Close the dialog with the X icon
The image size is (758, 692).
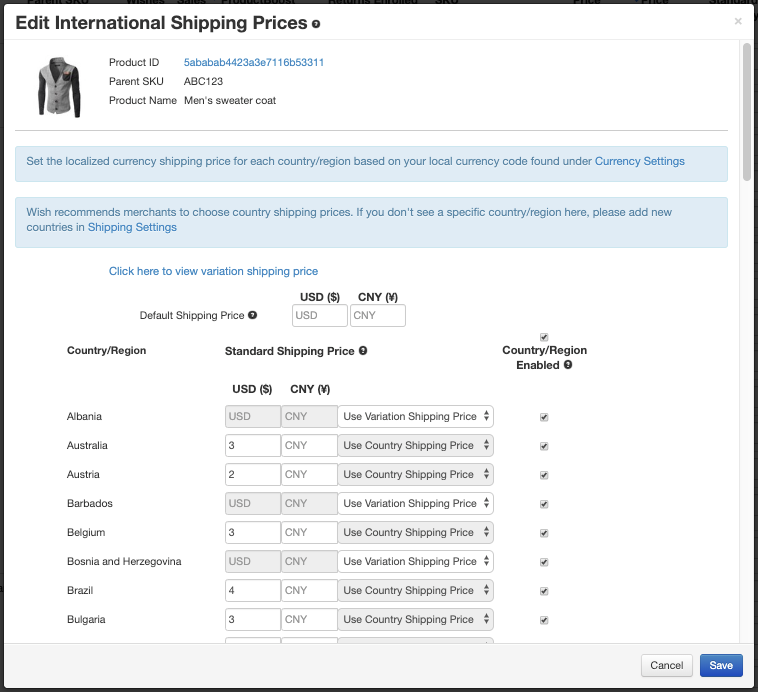point(738,21)
